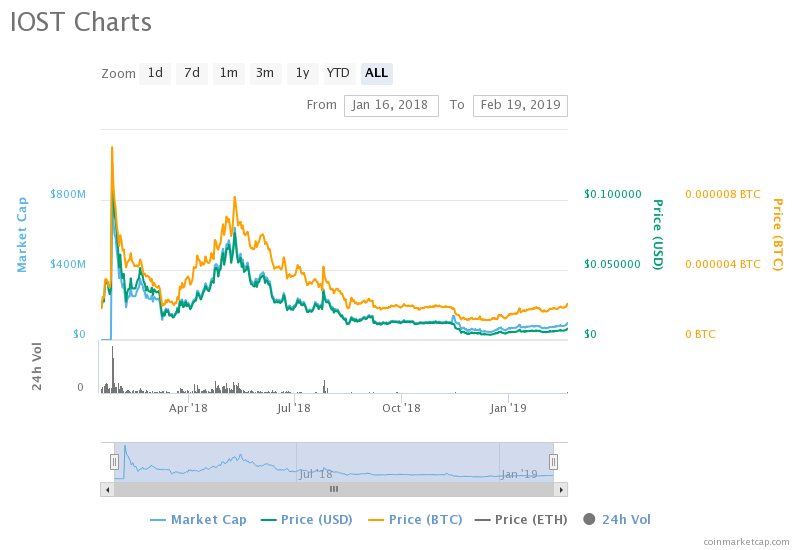Click the Price (USD) axis title
Screen dimensions: 800x550
point(658,235)
